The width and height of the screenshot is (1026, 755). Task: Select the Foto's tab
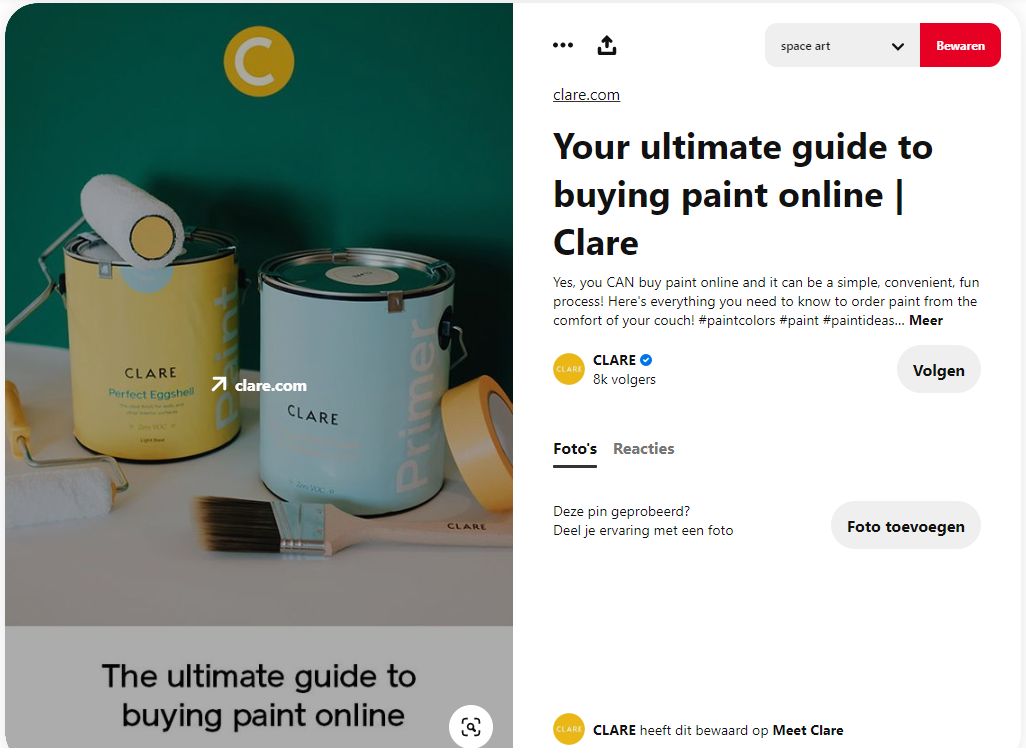tap(575, 449)
